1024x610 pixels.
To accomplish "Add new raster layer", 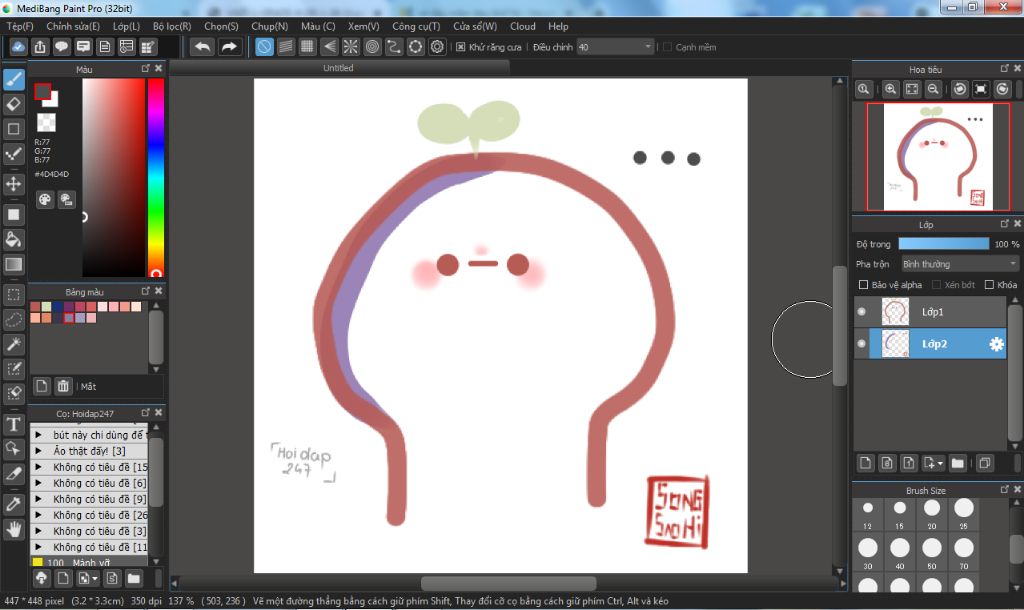I will 865,463.
